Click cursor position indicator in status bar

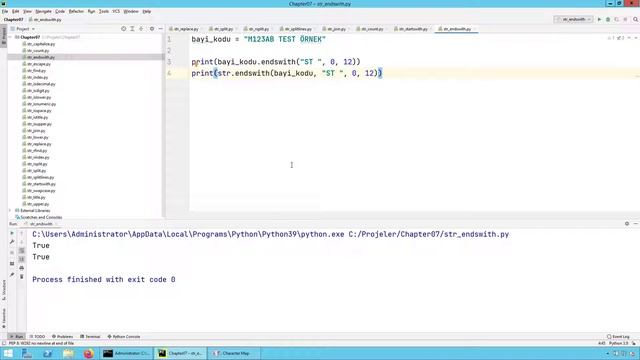tap(602, 343)
